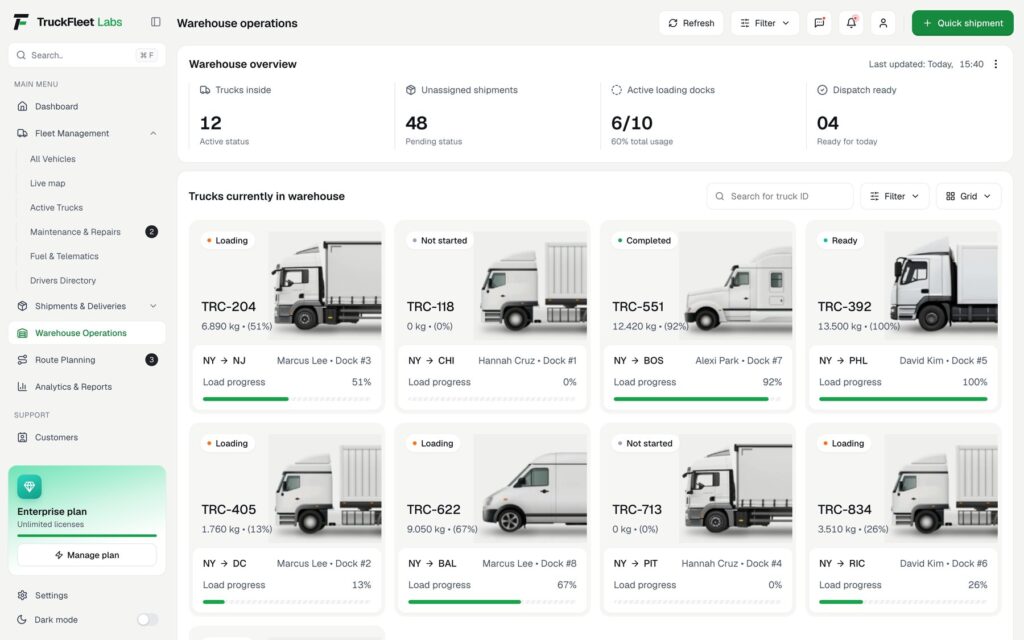Click the Route Planning icon

22,360
